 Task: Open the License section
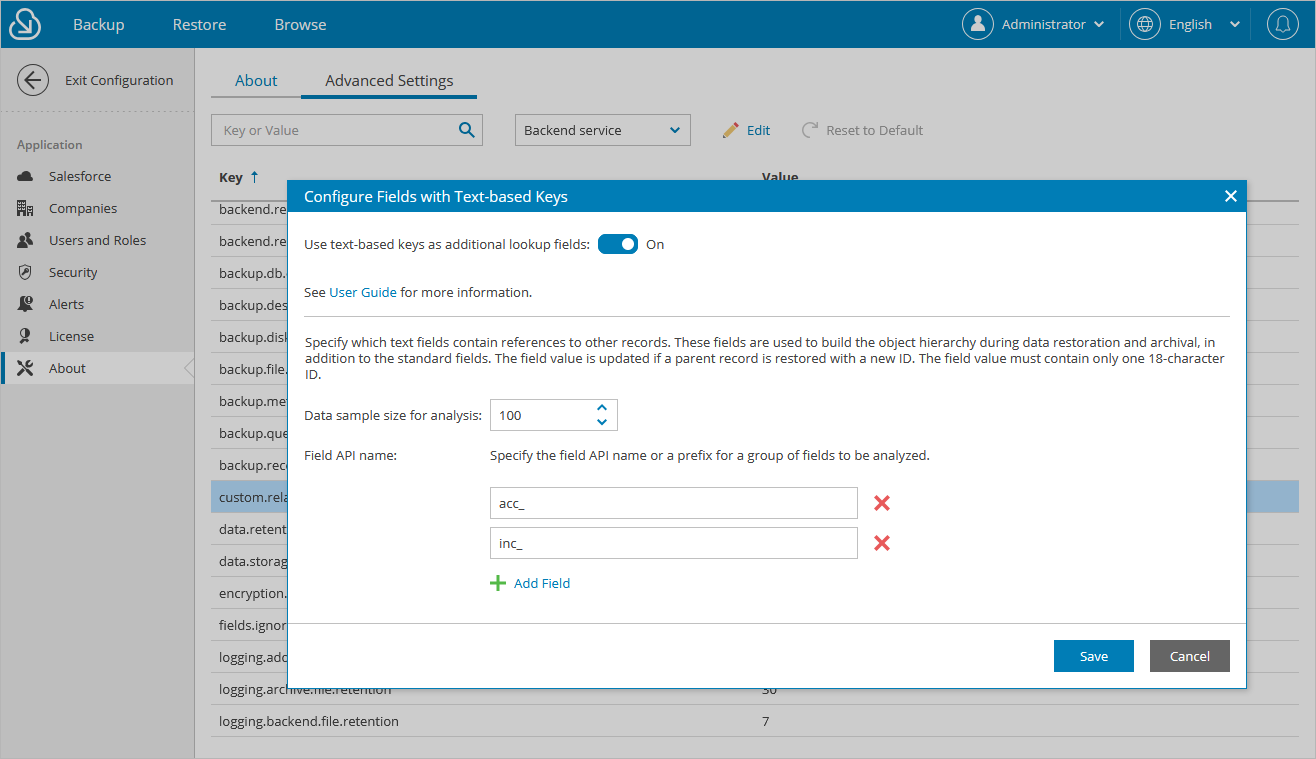[x=73, y=335]
